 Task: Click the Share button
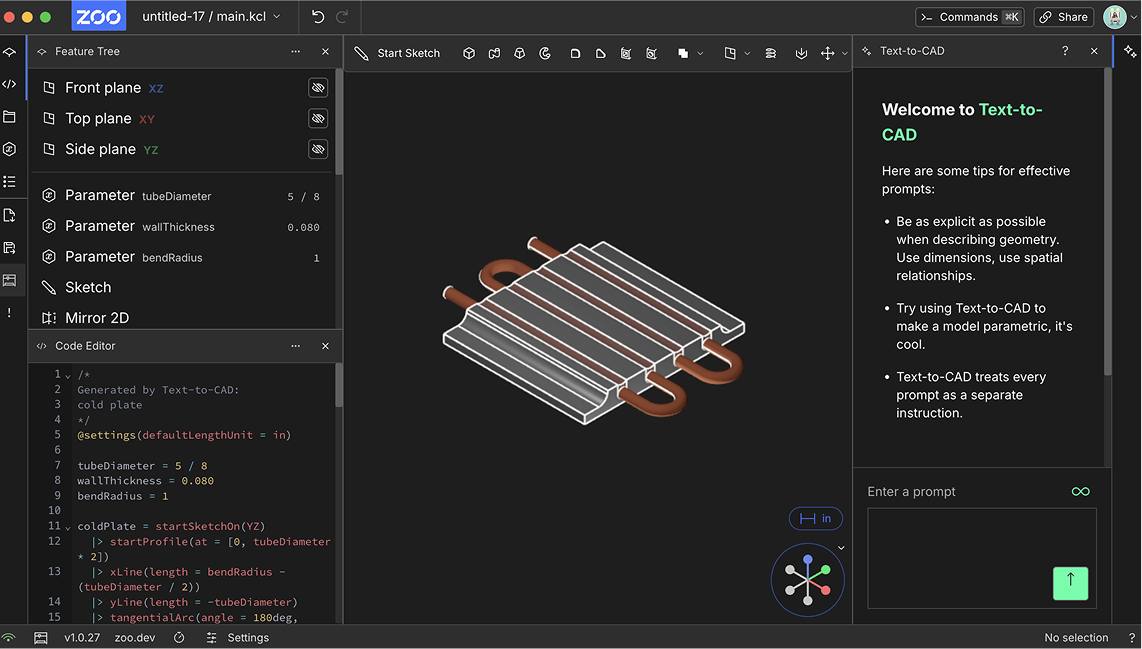click(x=1062, y=16)
